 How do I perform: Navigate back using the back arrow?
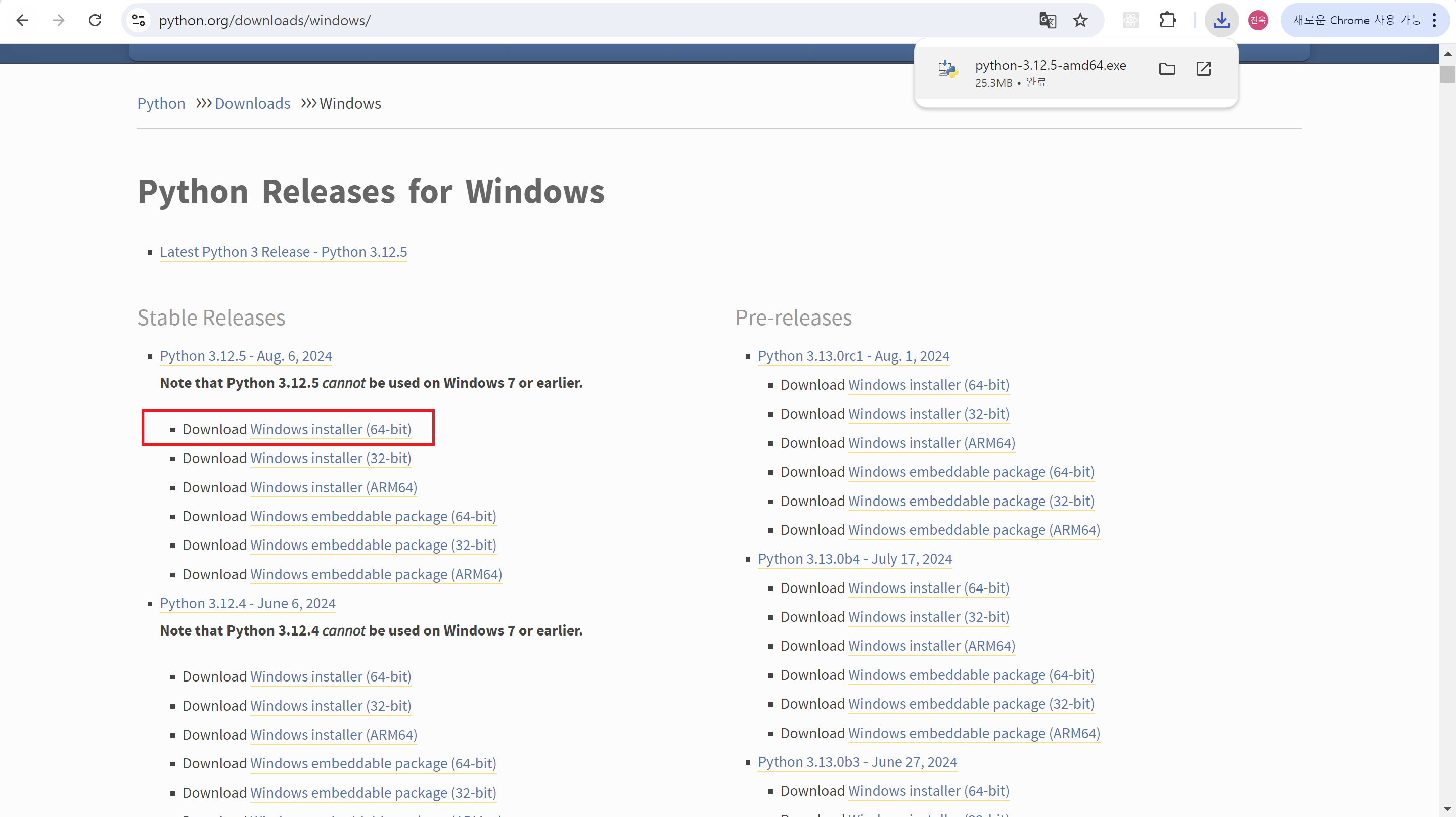coord(23,20)
